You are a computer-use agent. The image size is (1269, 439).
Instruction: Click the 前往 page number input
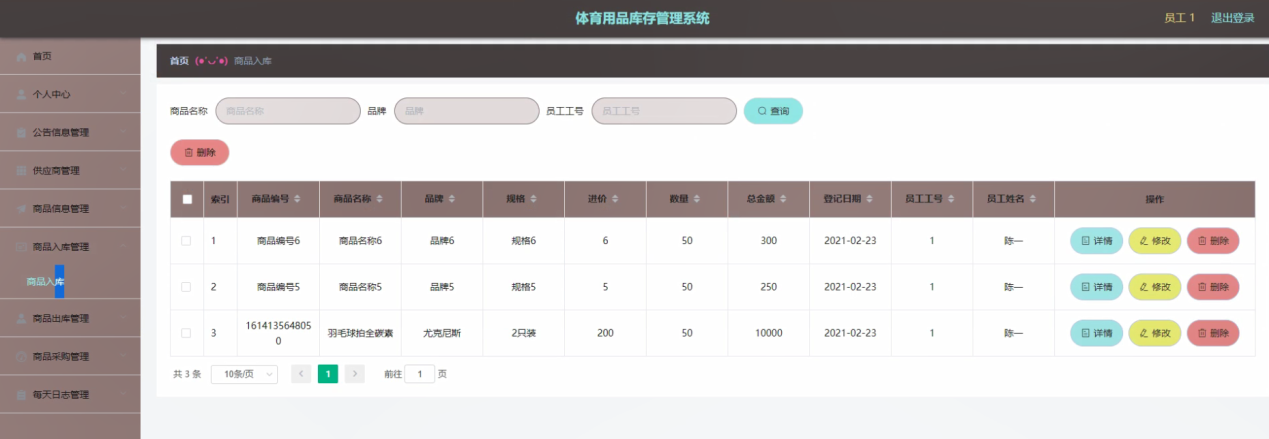(419, 374)
